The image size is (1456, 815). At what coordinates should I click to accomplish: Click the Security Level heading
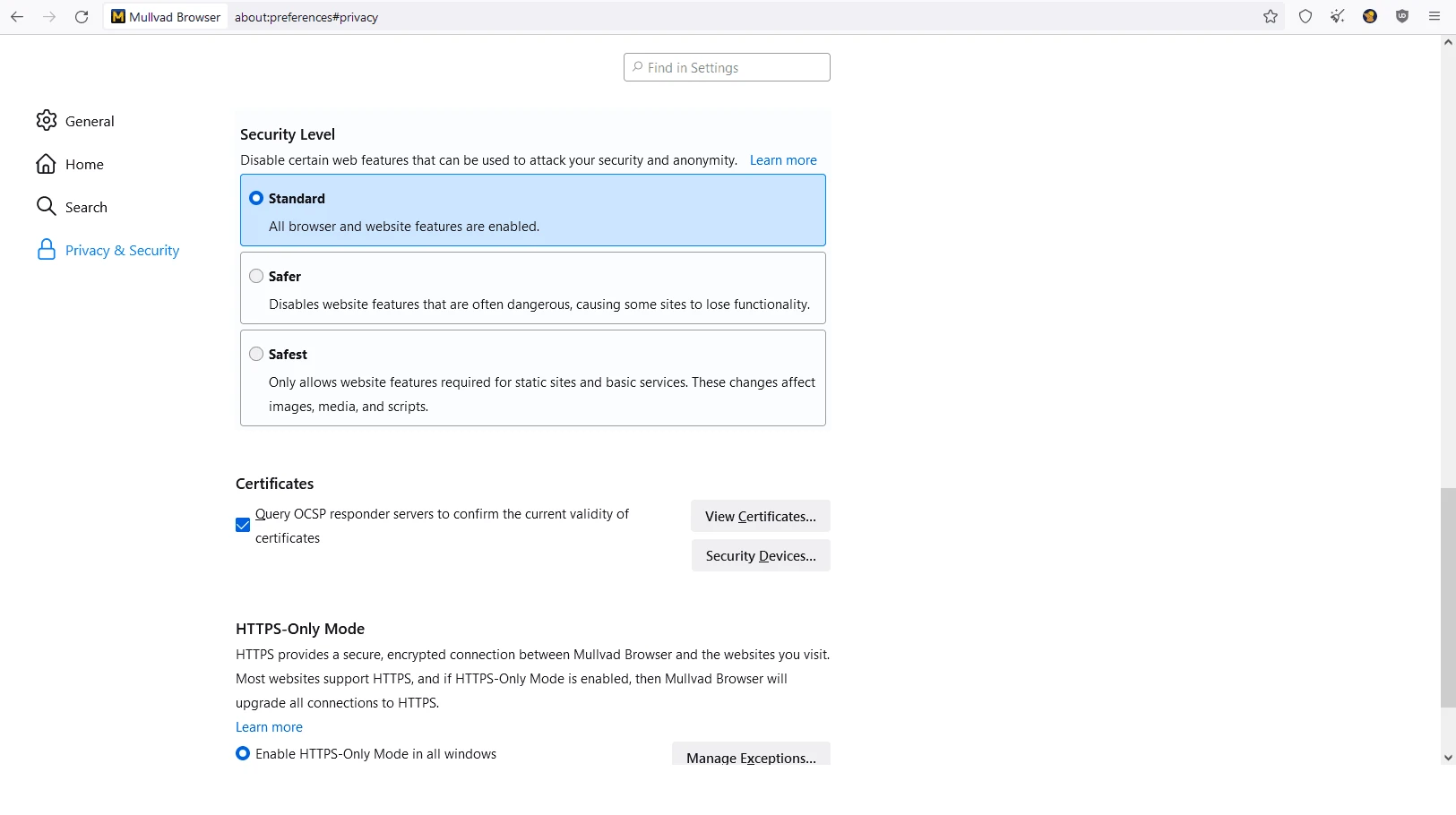[x=288, y=134]
